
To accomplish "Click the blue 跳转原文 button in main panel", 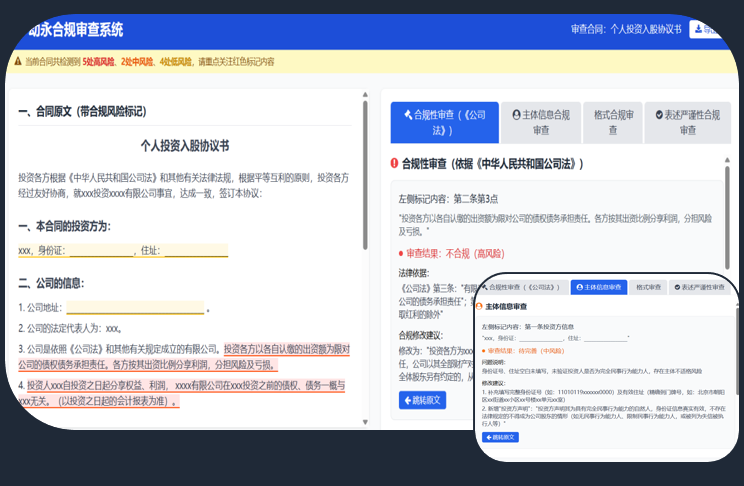I will point(422,400).
